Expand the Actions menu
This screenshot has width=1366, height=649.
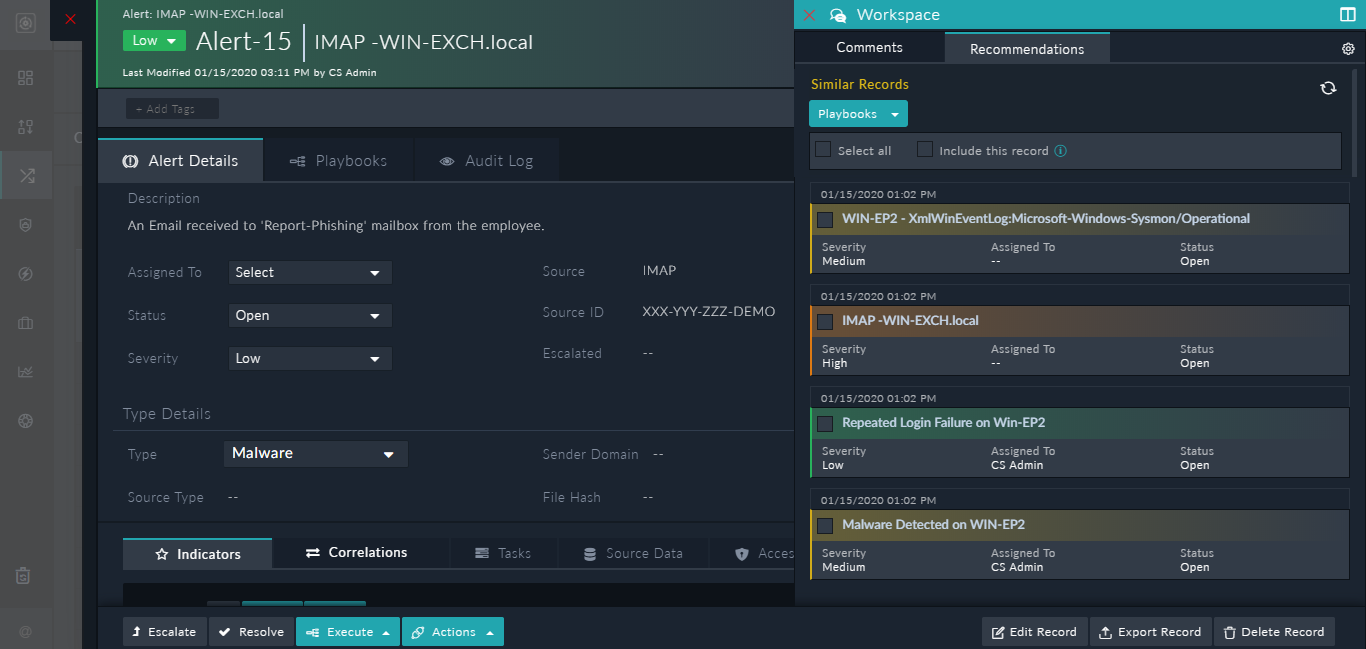tap(453, 632)
